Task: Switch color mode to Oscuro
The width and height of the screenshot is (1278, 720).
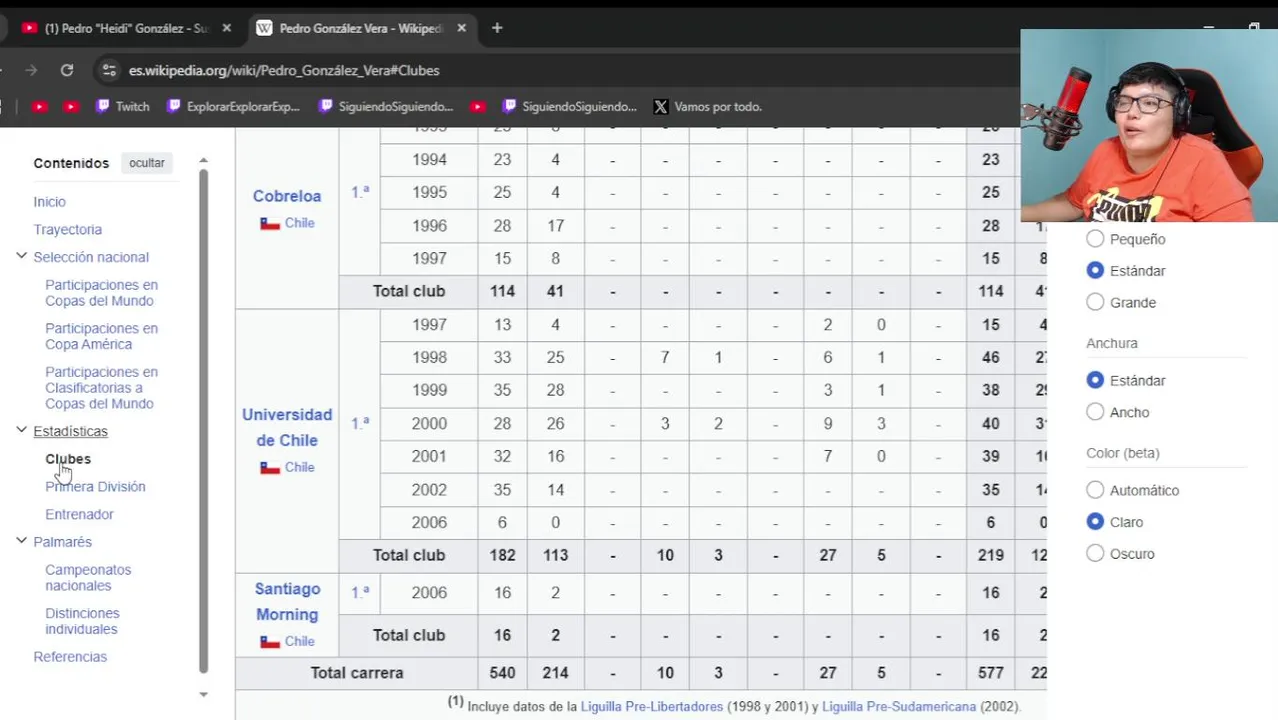Action: 1095,554
